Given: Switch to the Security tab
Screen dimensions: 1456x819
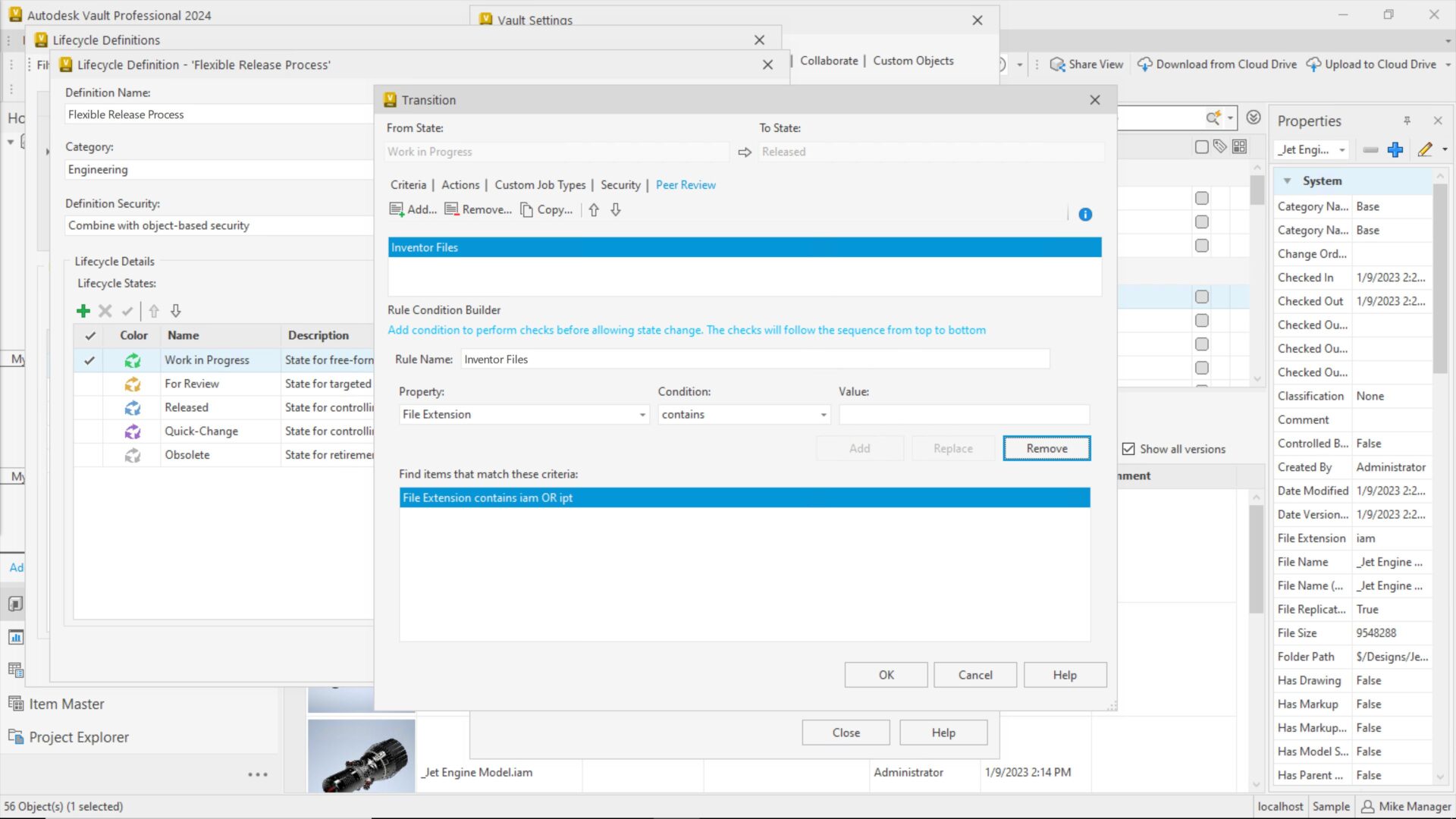Looking at the screenshot, I should (620, 185).
